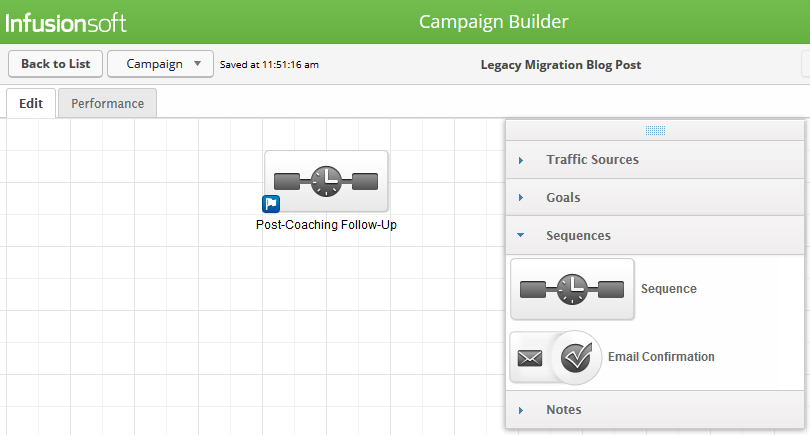Switch to the Edit tab
810x435 pixels.
30,103
